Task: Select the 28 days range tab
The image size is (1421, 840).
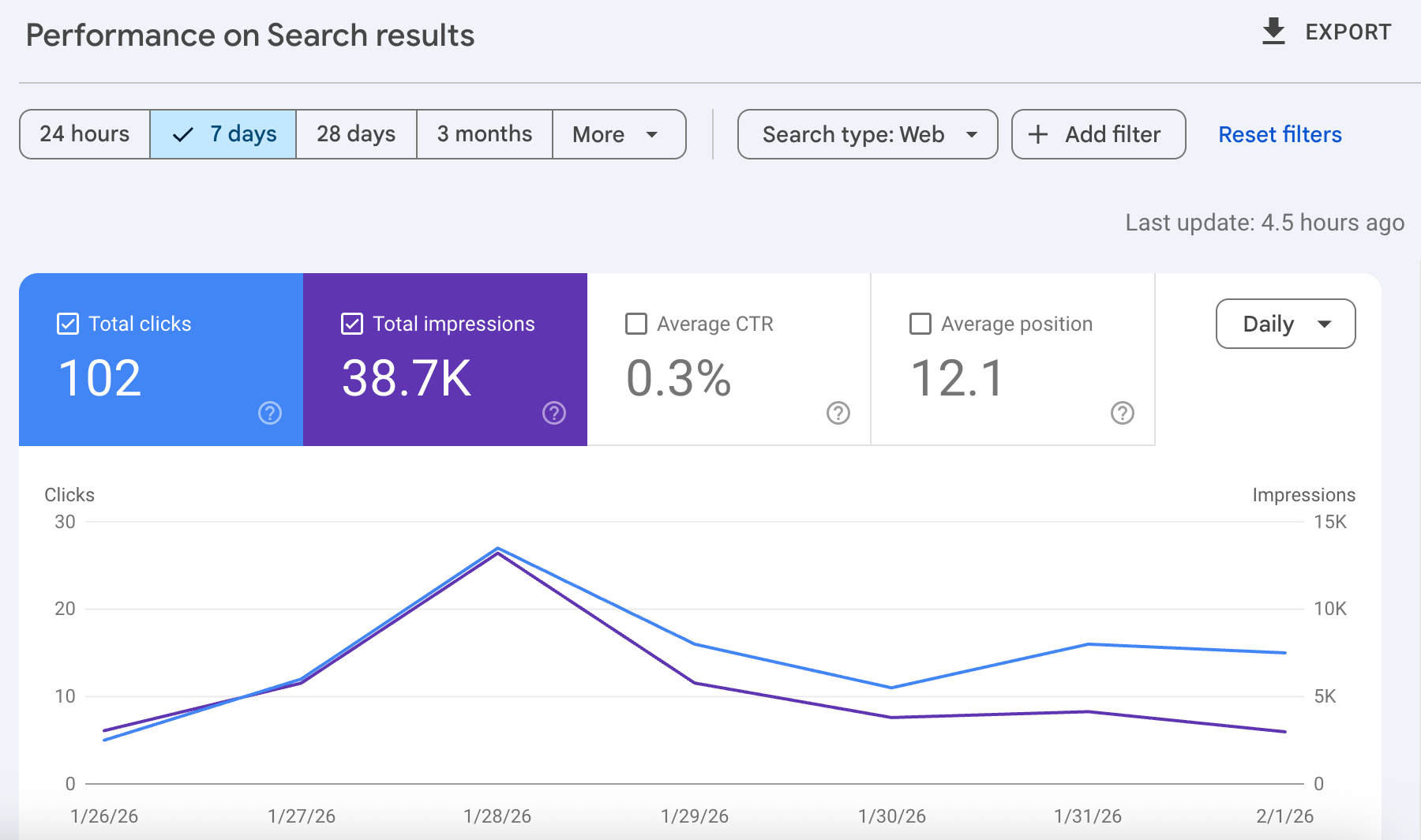Action: [356, 134]
